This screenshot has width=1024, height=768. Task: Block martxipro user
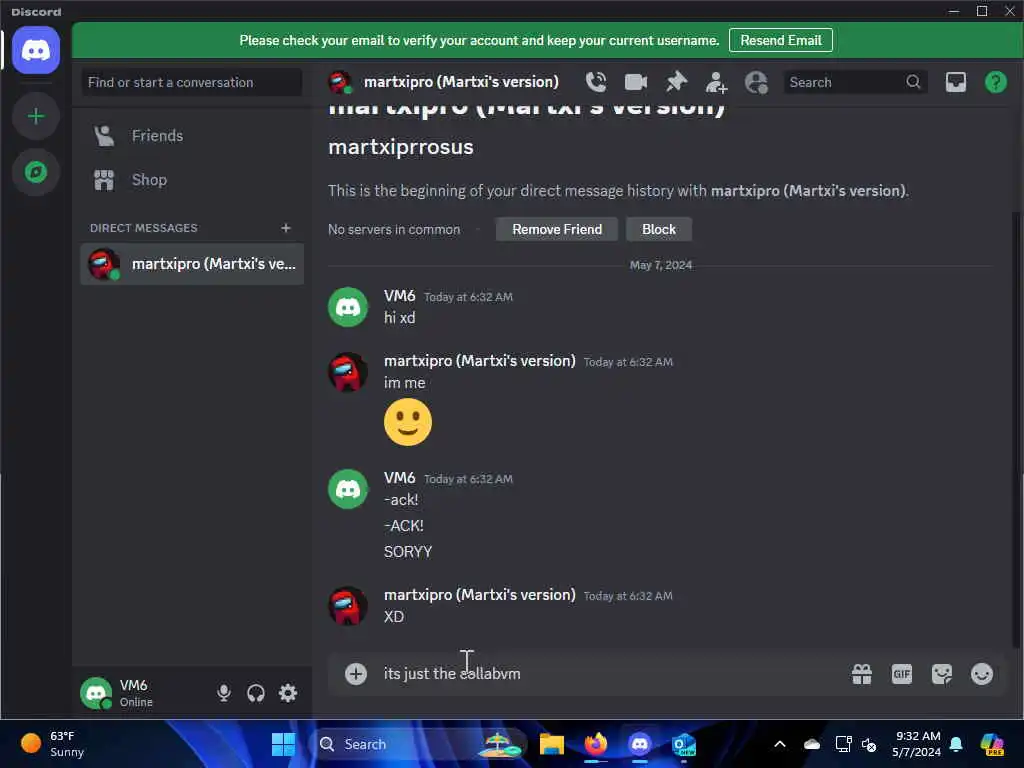[x=658, y=229]
